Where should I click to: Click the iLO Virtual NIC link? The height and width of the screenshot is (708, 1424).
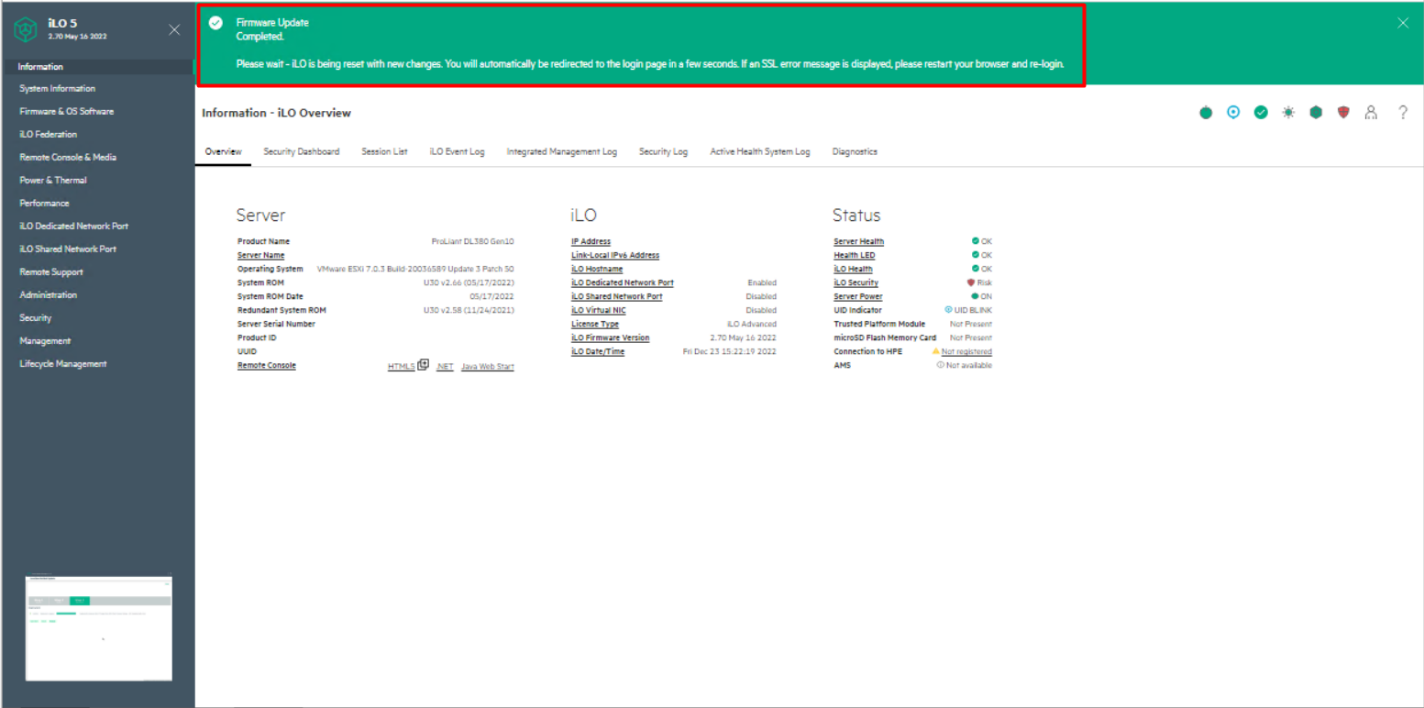(598, 310)
